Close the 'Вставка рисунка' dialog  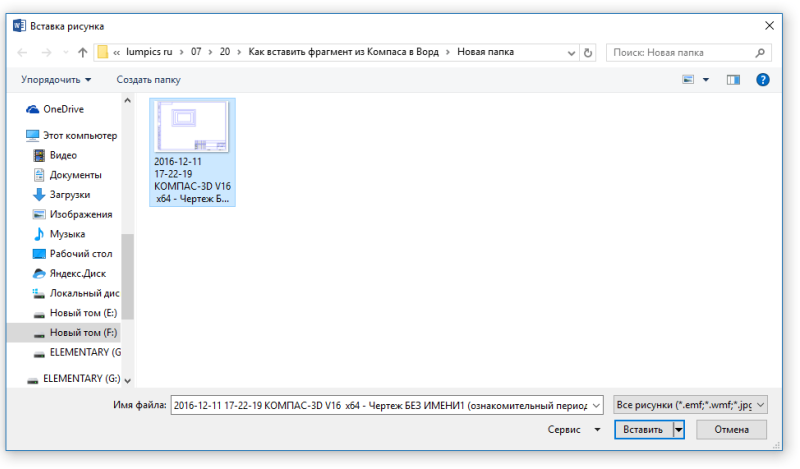point(769,26)
